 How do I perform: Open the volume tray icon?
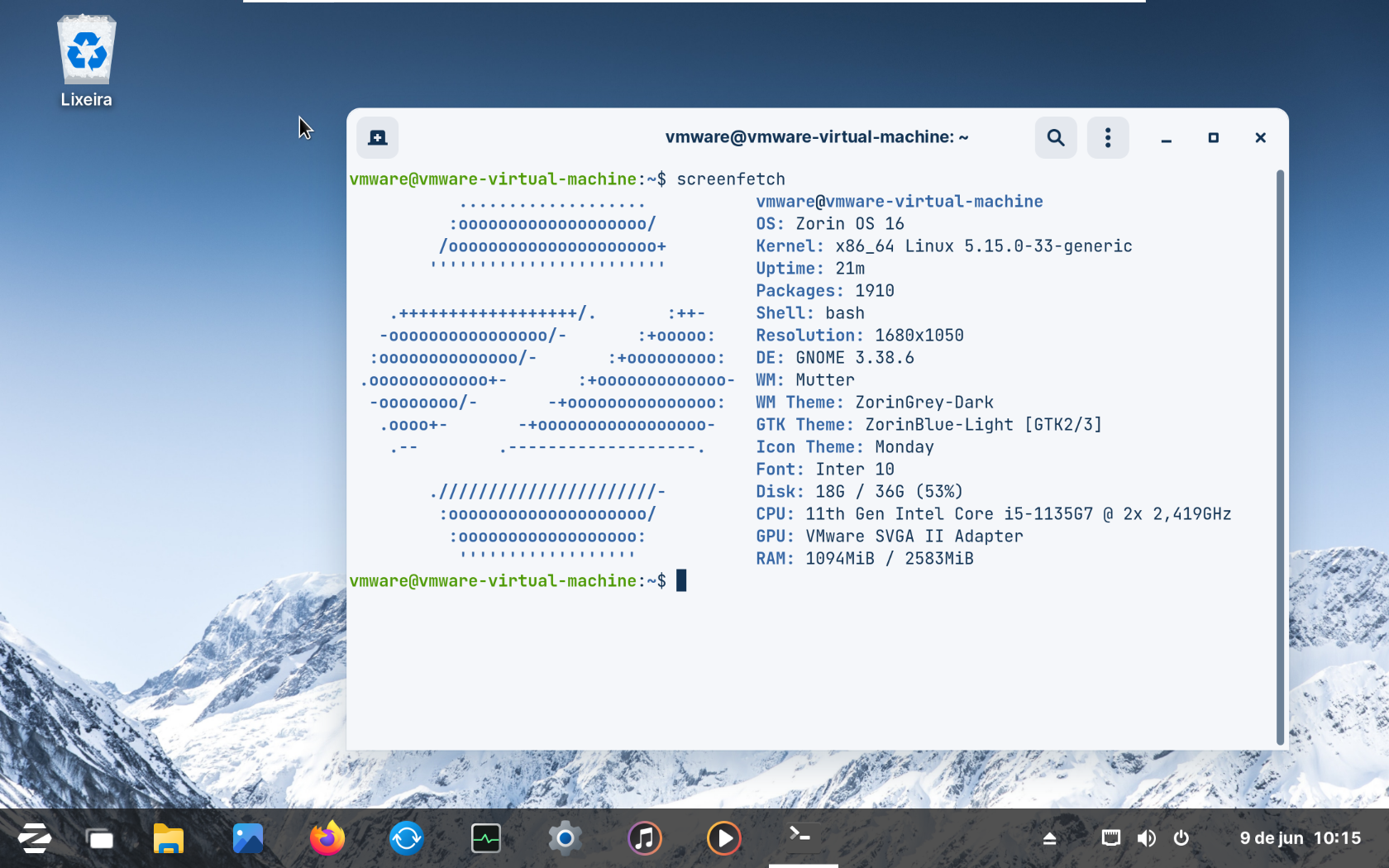tap(1147, 838)
